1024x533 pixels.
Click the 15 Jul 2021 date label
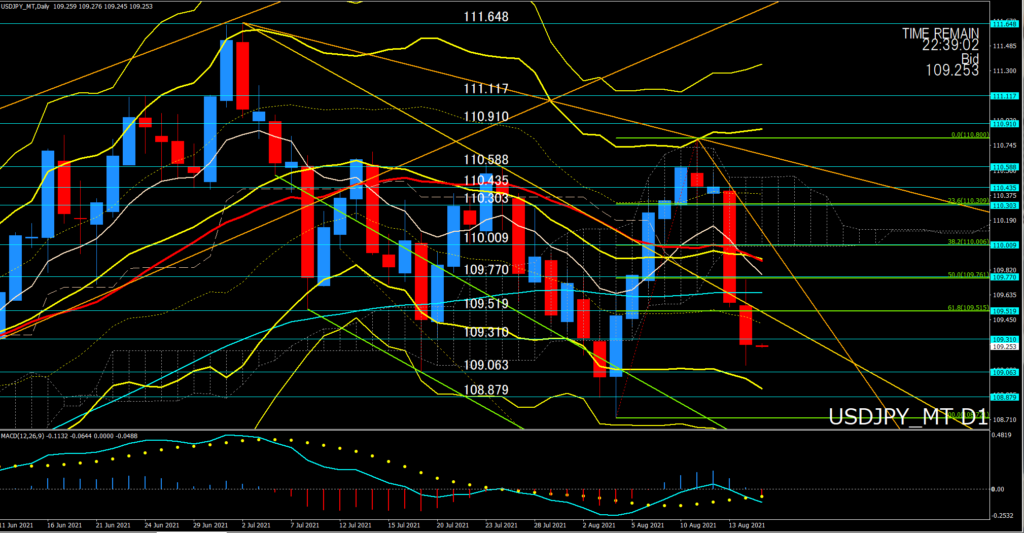pyautogui.click(x=404, y=525)
